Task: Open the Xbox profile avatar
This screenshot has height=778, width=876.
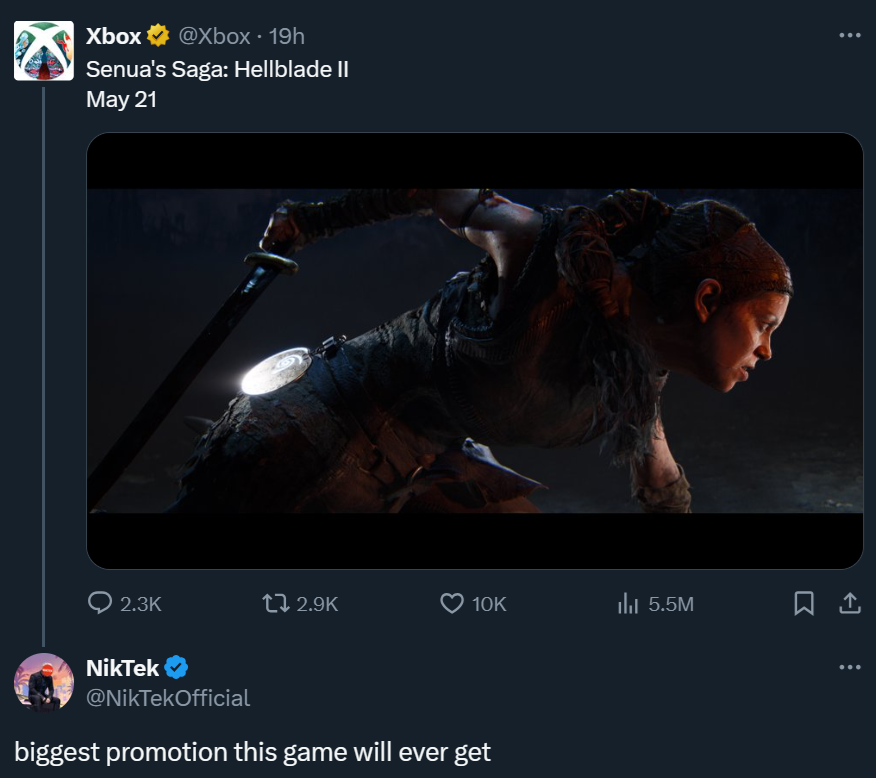Action: pyautogui.click(x=44, y=50)
